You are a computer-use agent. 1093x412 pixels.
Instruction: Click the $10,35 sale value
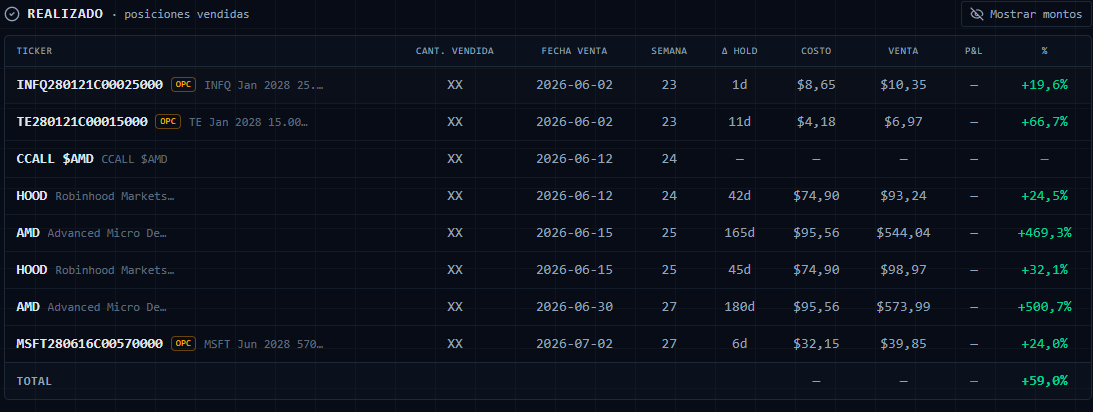tap(903, 84)
